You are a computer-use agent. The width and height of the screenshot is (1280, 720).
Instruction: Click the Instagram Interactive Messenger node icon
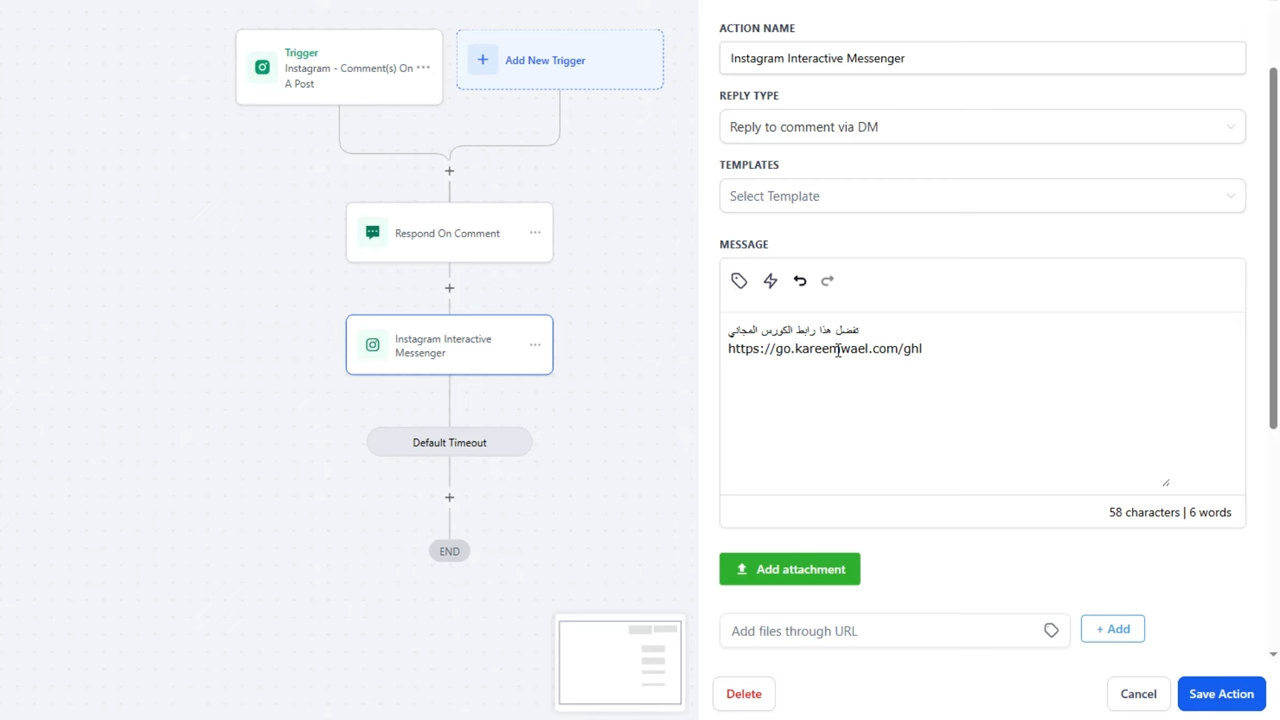(x=372, y=345)
